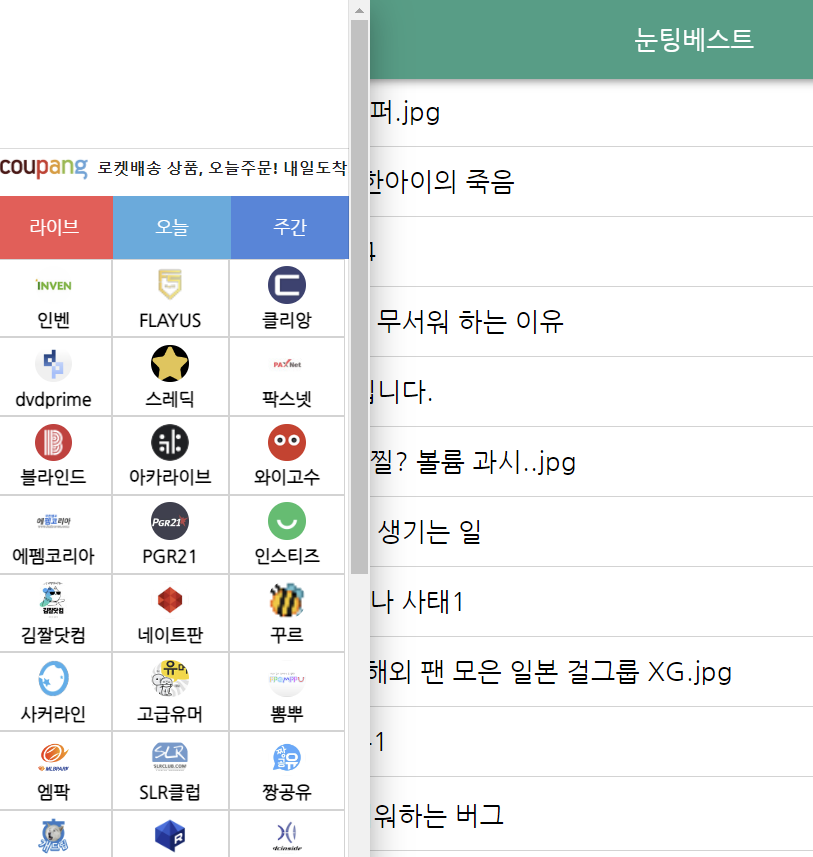Open the 인벤 (Inven) site icon
This screenshot has width=813, height=857.
tap(54, 285)
